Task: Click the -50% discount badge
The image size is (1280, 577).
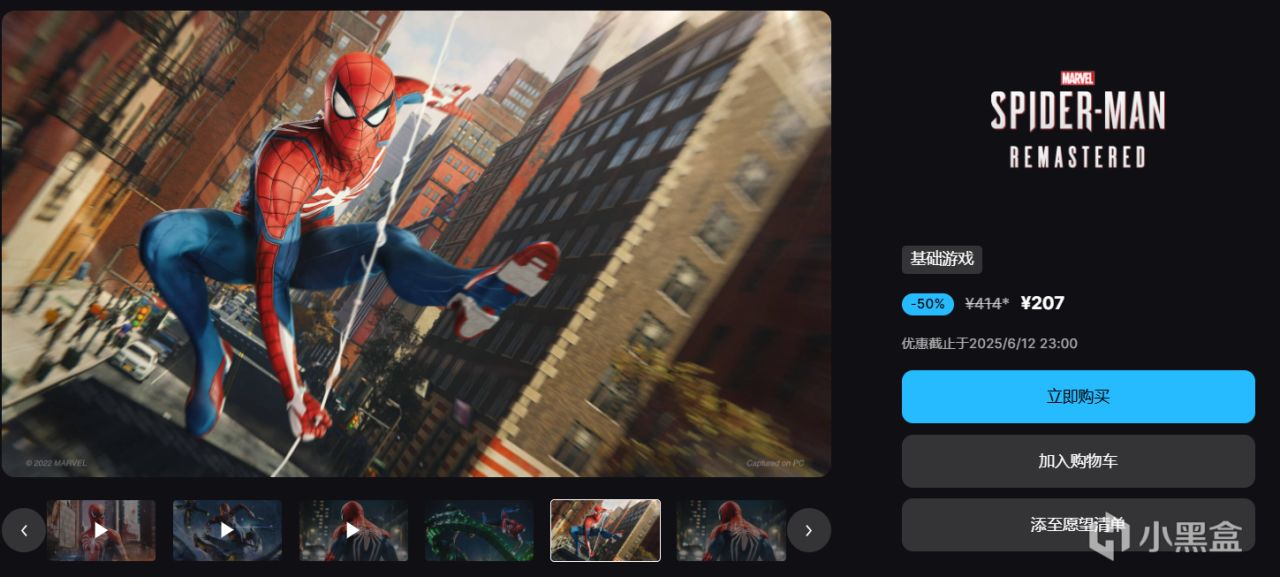Action: [x=928, y=304]
